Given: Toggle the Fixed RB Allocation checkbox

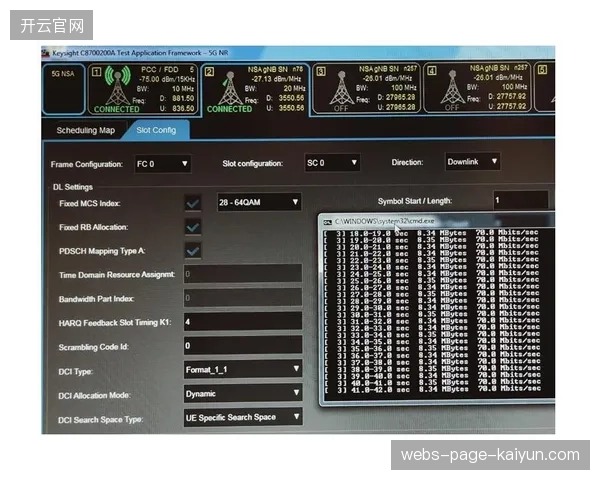Looking at the screenshot, I should coord(192,227).
